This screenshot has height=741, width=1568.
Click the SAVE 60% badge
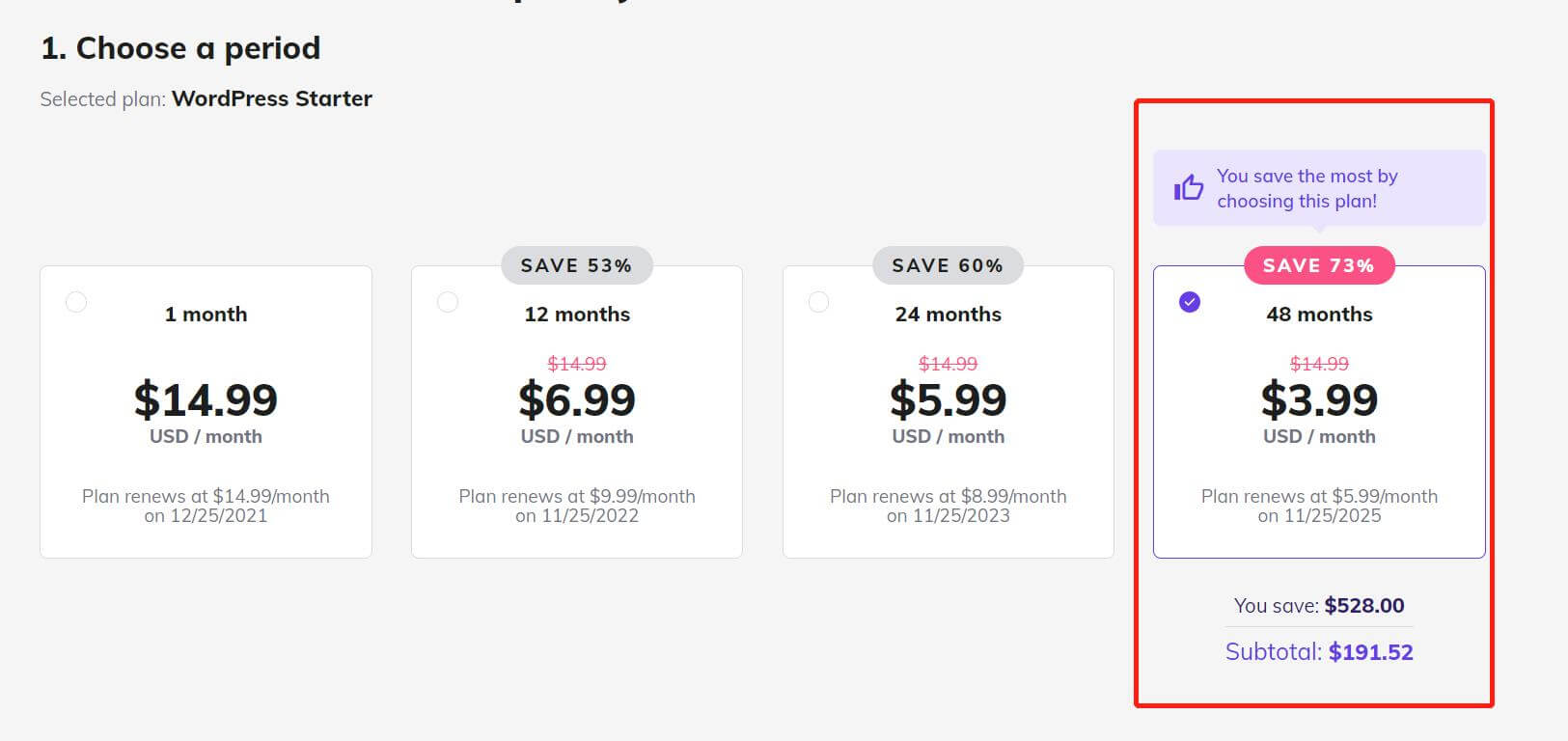pos(948,265)
